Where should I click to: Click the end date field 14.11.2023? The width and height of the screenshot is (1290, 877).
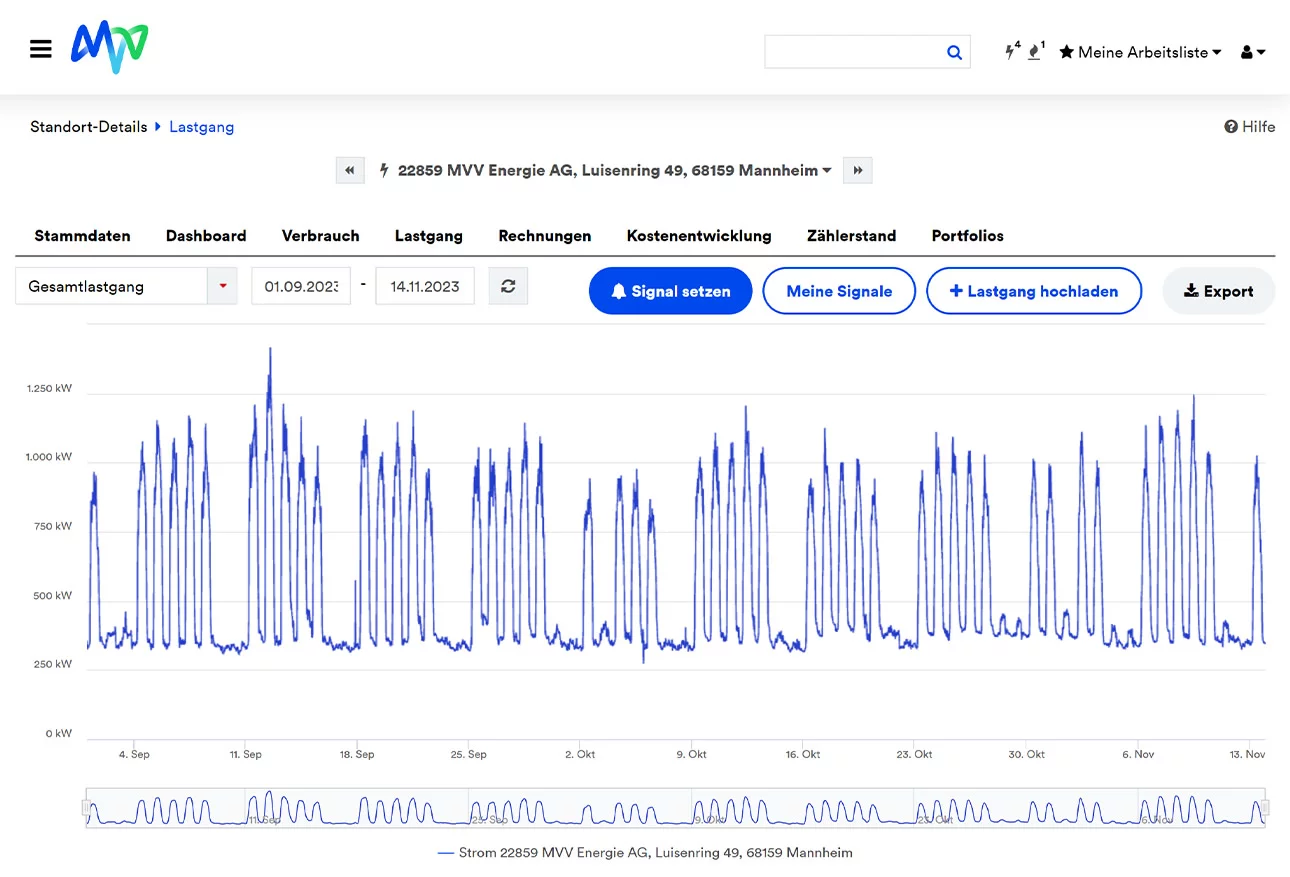pos(425,286)
